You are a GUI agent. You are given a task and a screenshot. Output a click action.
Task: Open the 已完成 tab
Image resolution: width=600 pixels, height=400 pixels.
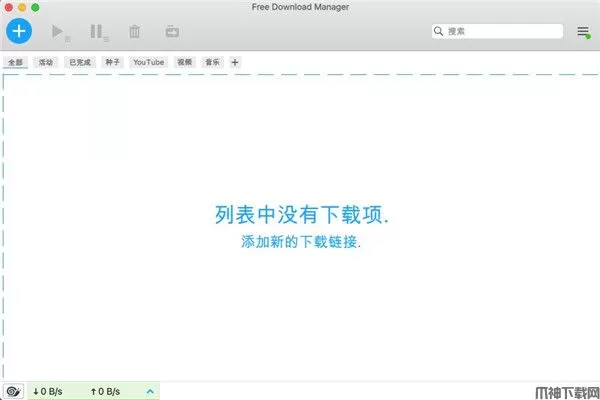pos(80,62)
